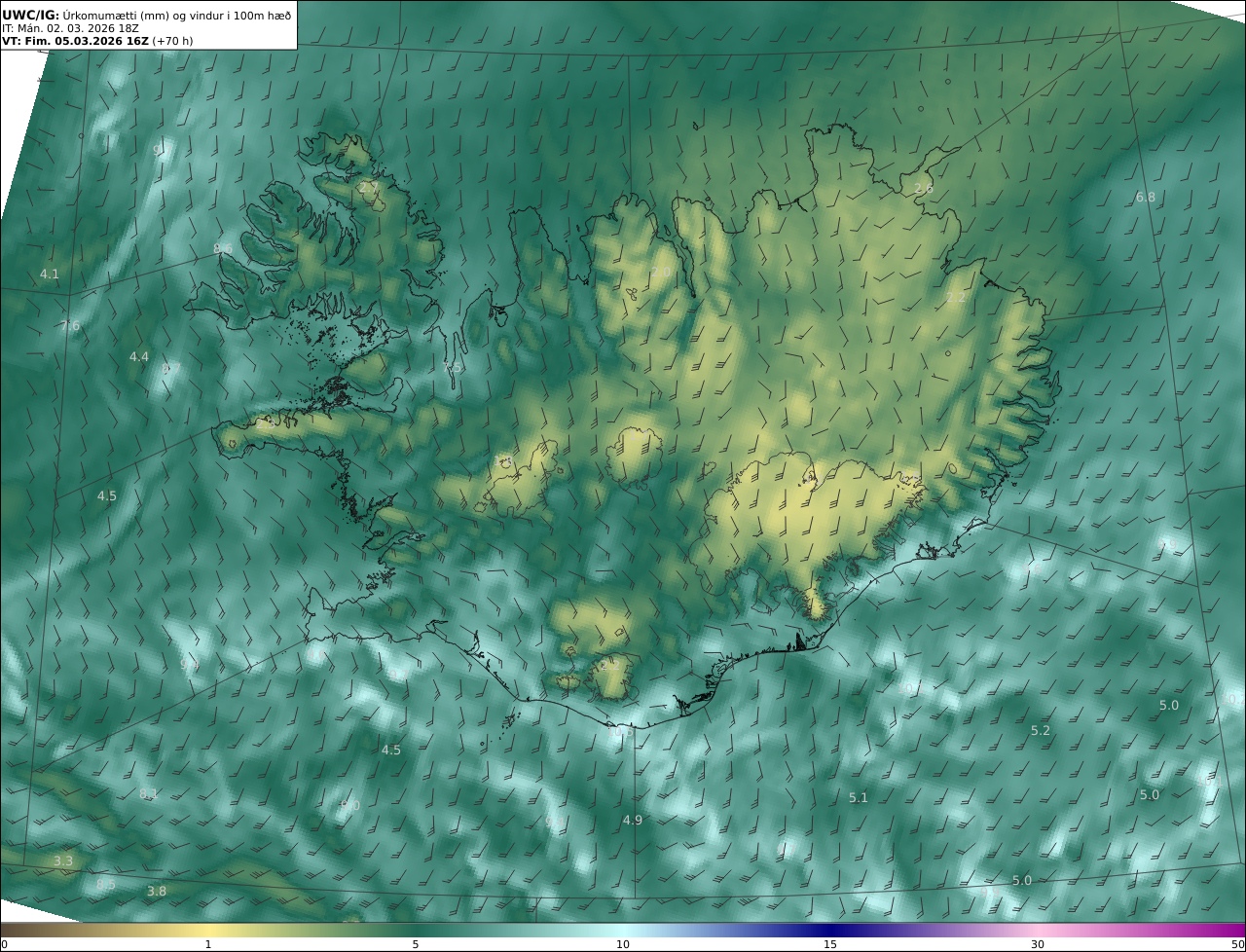Click the map value label 2.6
The height and width of the screenshot is (952, 1246).
tap(924, 189)
